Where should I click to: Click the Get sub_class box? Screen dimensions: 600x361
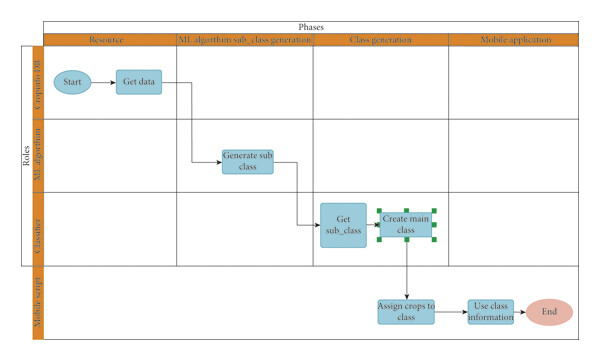(343, 225)
